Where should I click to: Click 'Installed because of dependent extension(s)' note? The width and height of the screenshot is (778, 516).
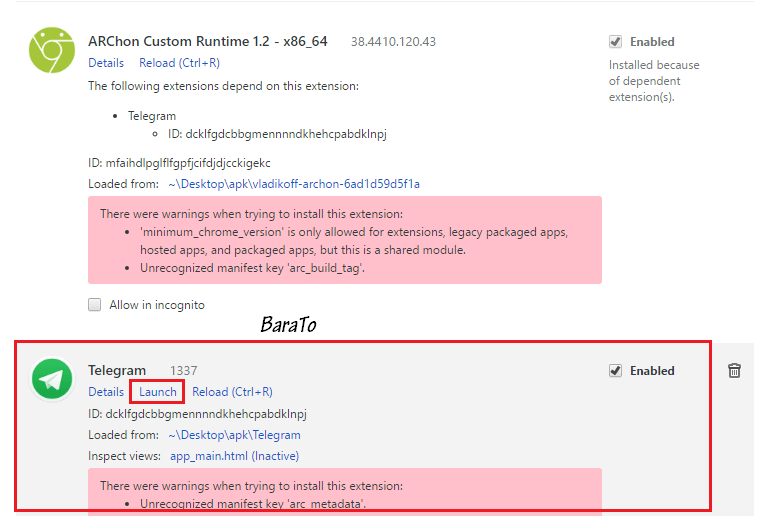tap(654, 81)
